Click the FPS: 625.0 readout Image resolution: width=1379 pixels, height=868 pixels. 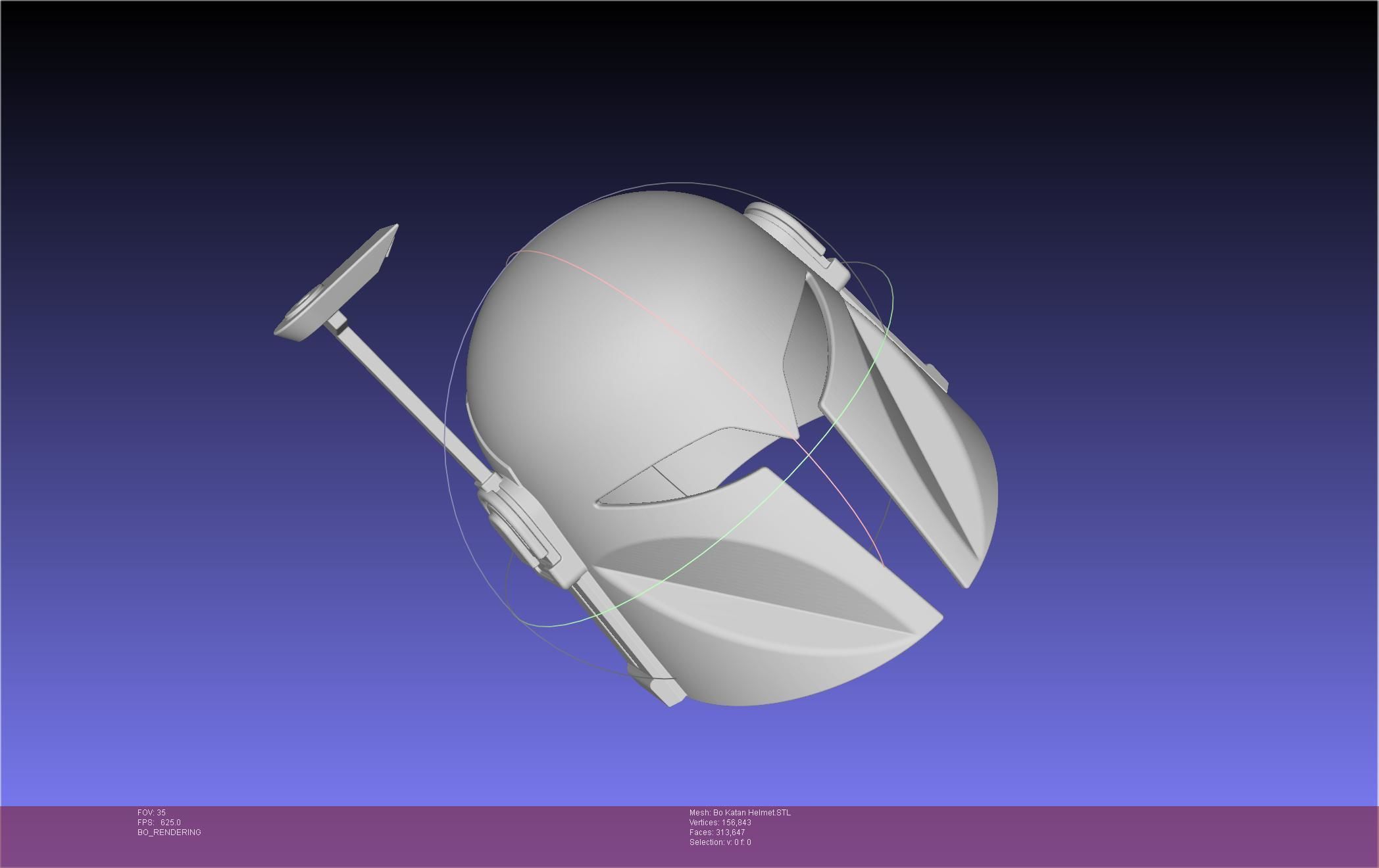[x=159, y=823]
